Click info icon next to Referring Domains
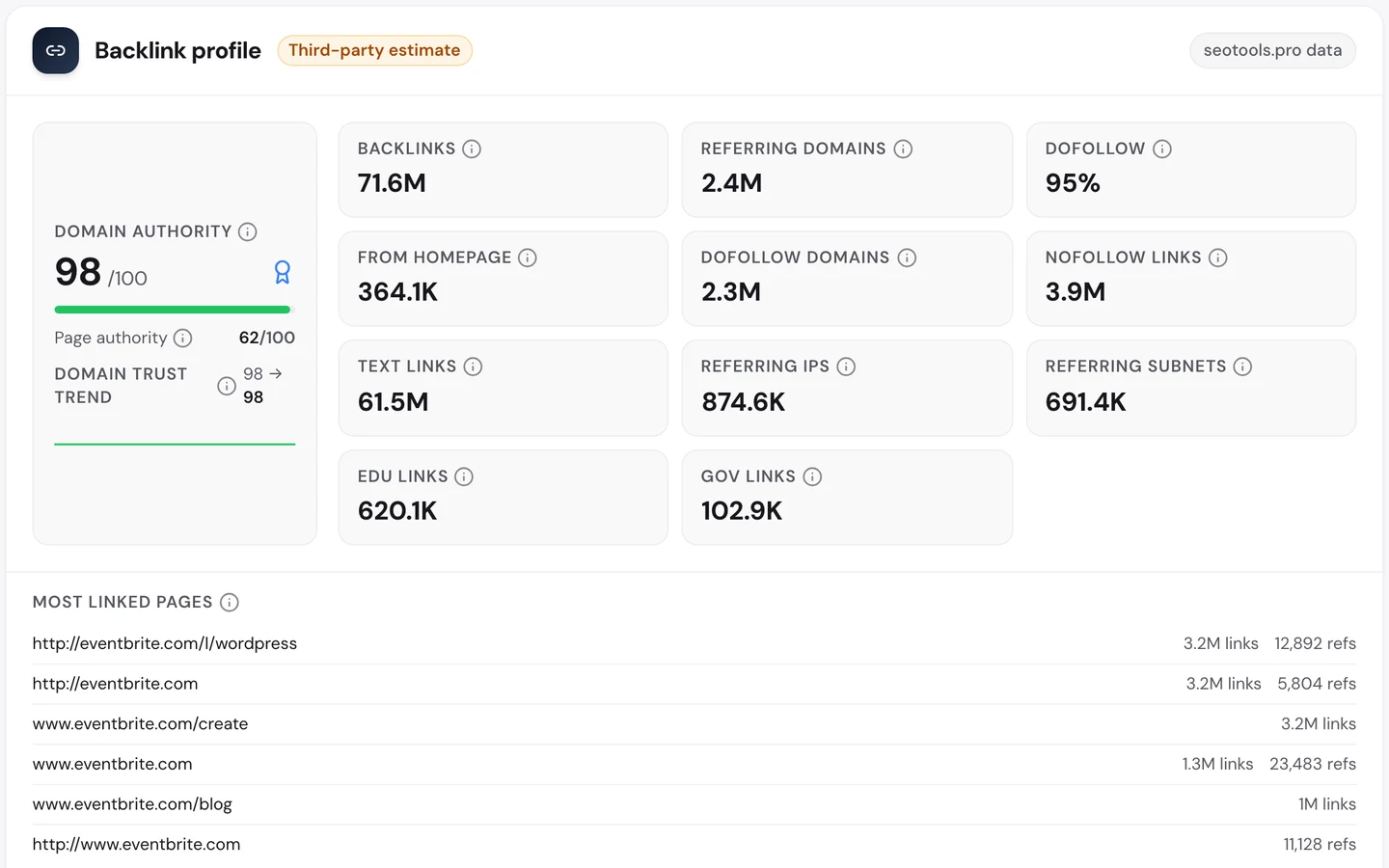The image size is (1389, 868). 903,149
